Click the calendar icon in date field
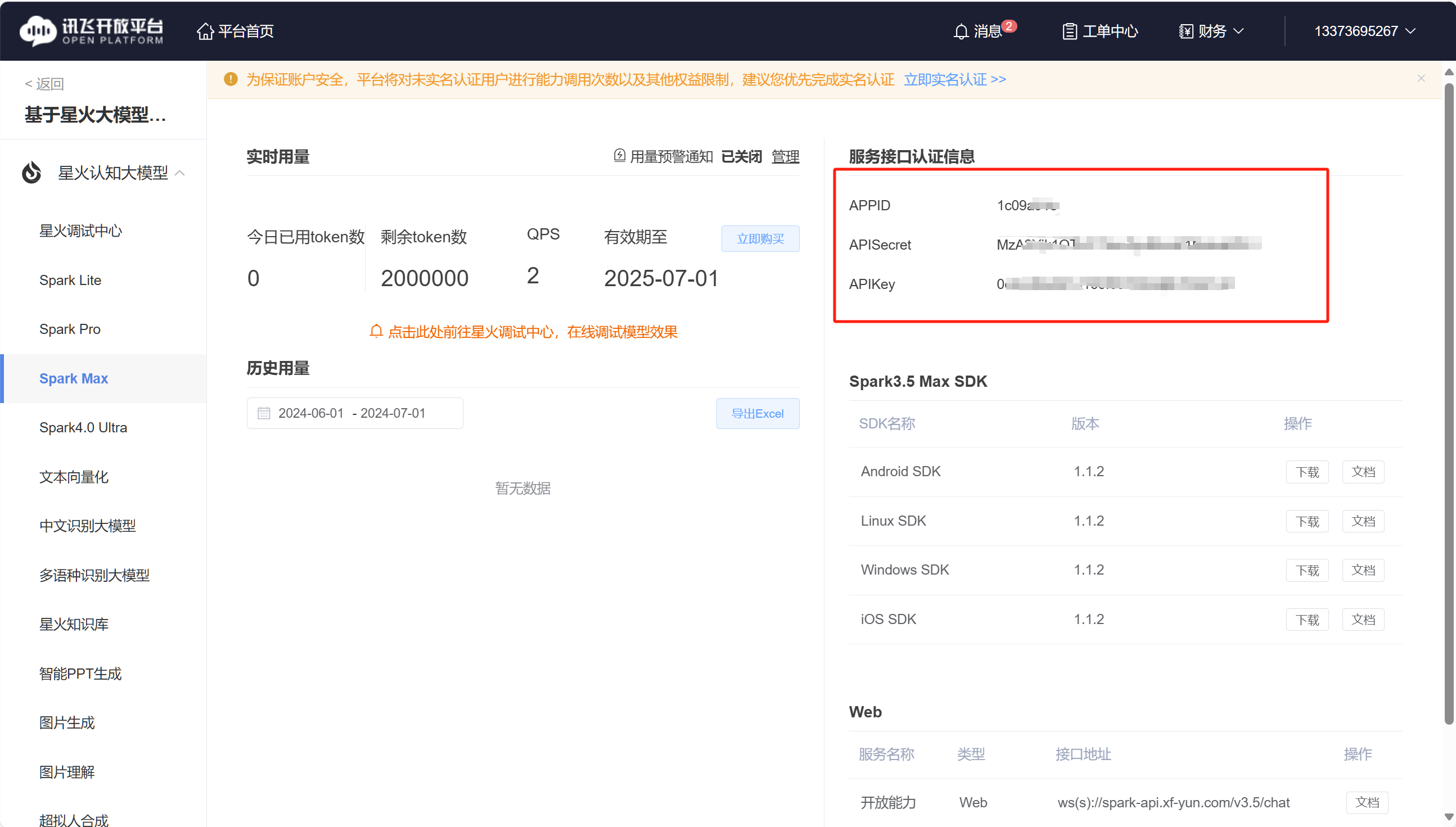This screenshot has height=827, width=1456. point(264,413)
